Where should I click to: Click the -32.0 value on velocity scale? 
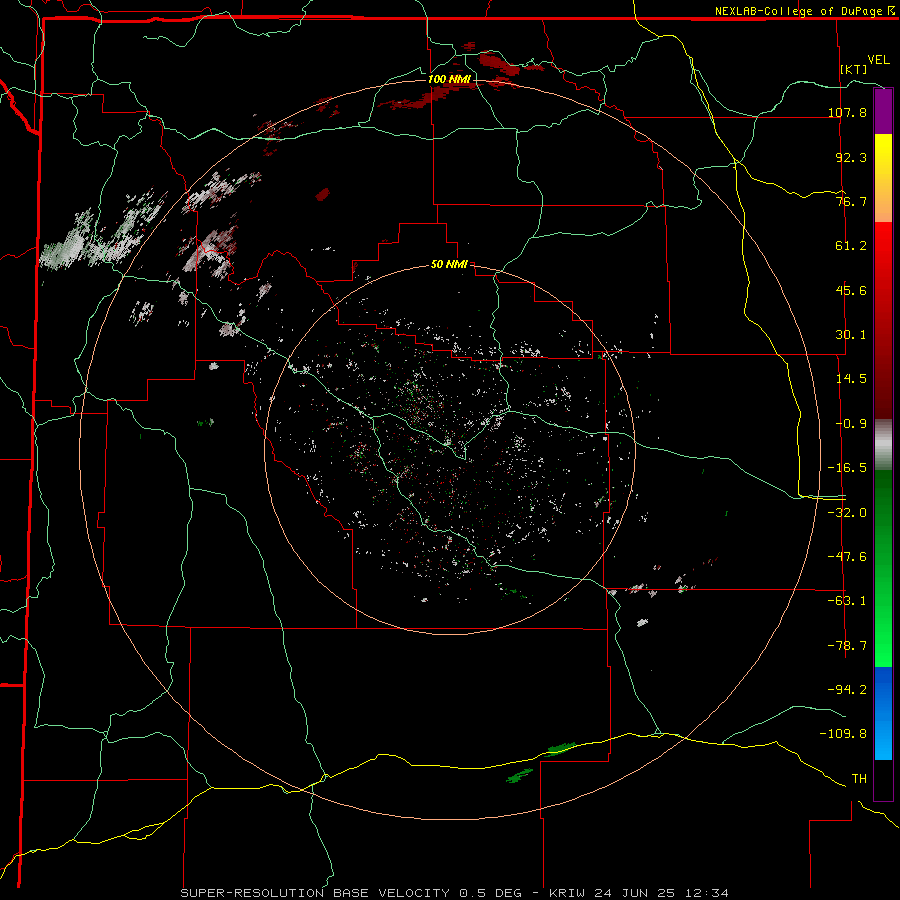coord(847,513)
